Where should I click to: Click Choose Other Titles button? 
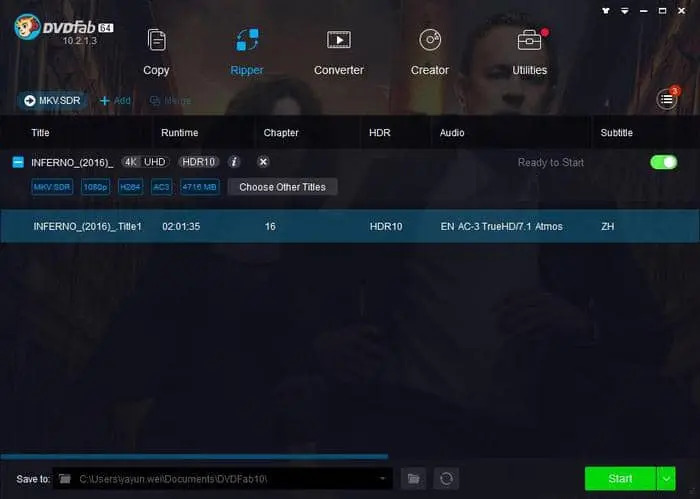[x=283, y=187]
